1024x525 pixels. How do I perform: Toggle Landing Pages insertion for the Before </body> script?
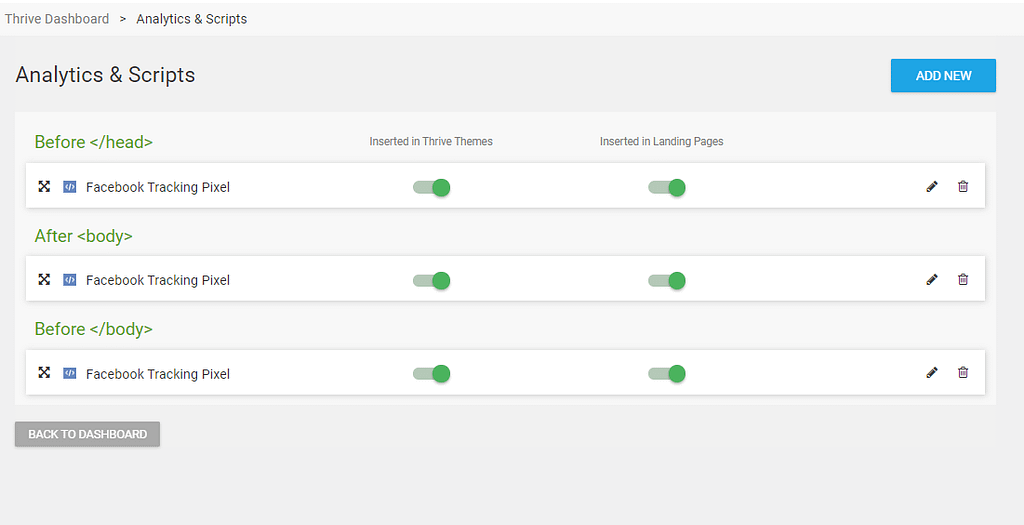click(667, 374)
